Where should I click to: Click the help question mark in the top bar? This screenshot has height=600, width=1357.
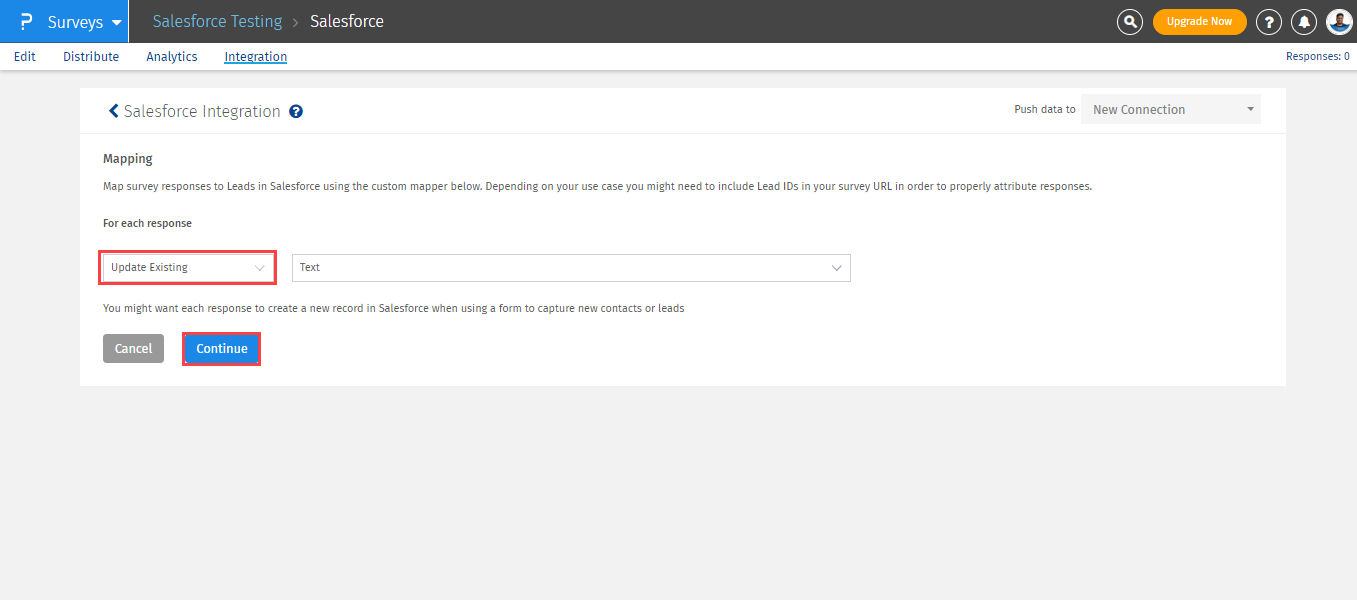pyautogui.click(x=1268, y=21)
